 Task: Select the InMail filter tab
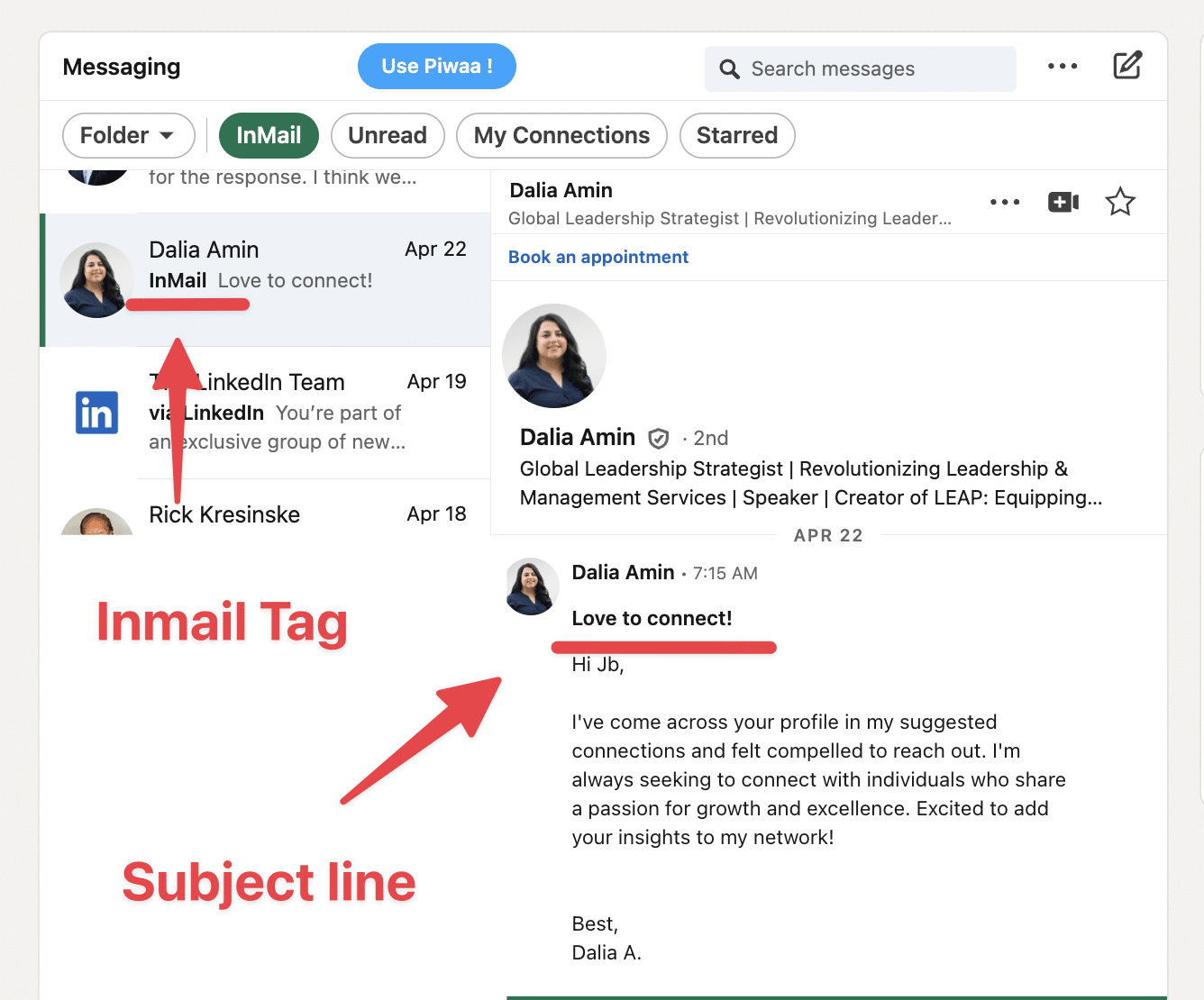pyautogui.click(x=269, y=135)
